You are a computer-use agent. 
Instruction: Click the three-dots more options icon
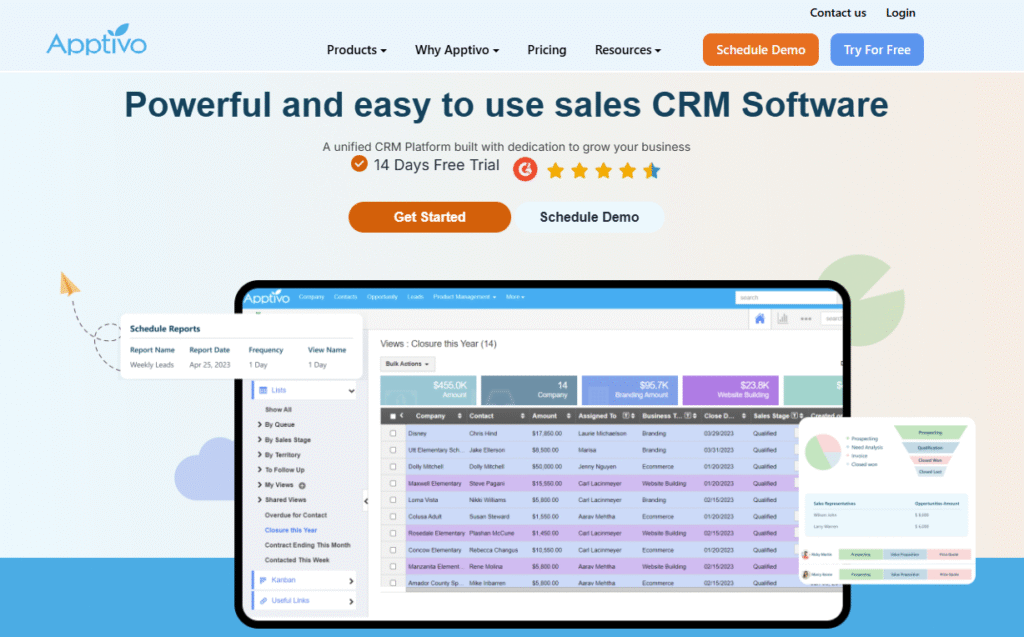tap(806, 319)
